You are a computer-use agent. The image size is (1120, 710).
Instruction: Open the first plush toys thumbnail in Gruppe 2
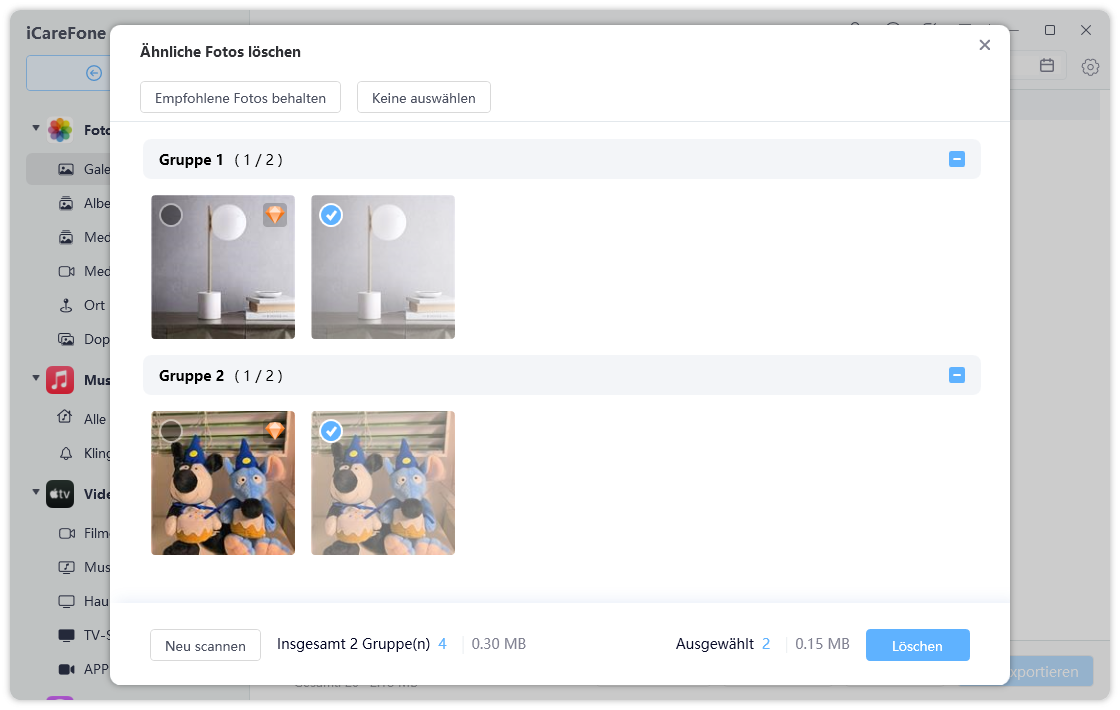(223, 483)
